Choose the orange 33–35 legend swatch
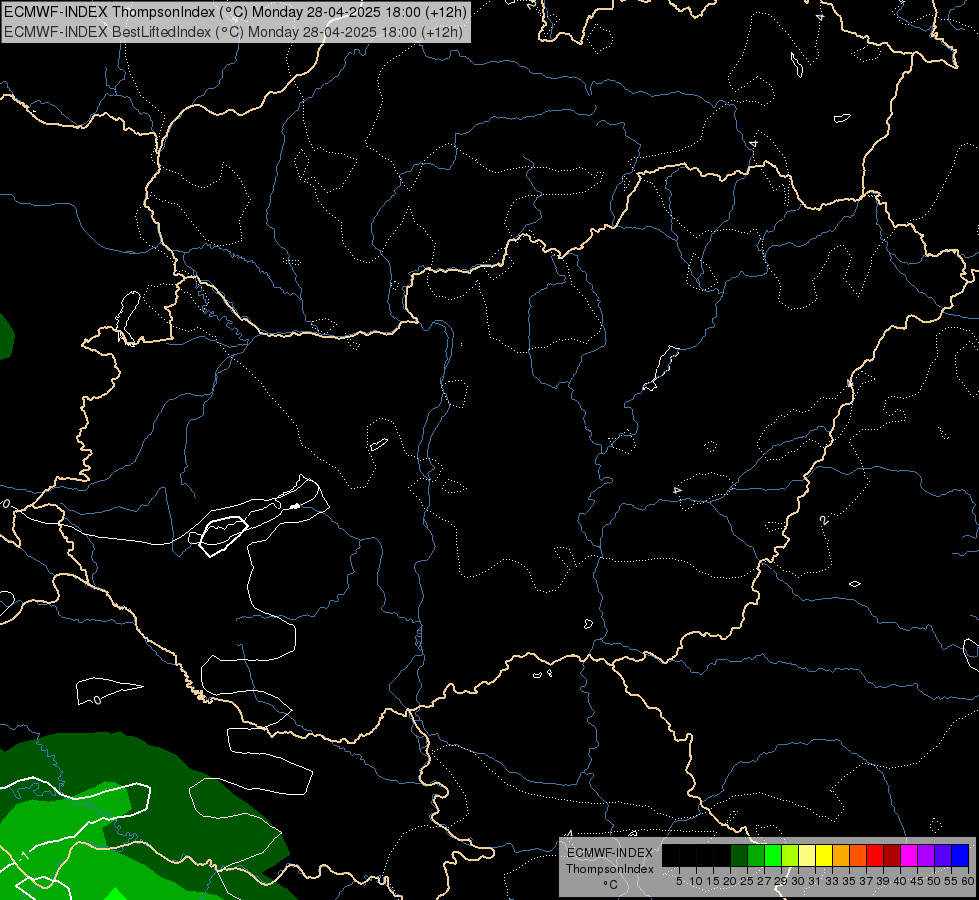 (x=840, y=856)
